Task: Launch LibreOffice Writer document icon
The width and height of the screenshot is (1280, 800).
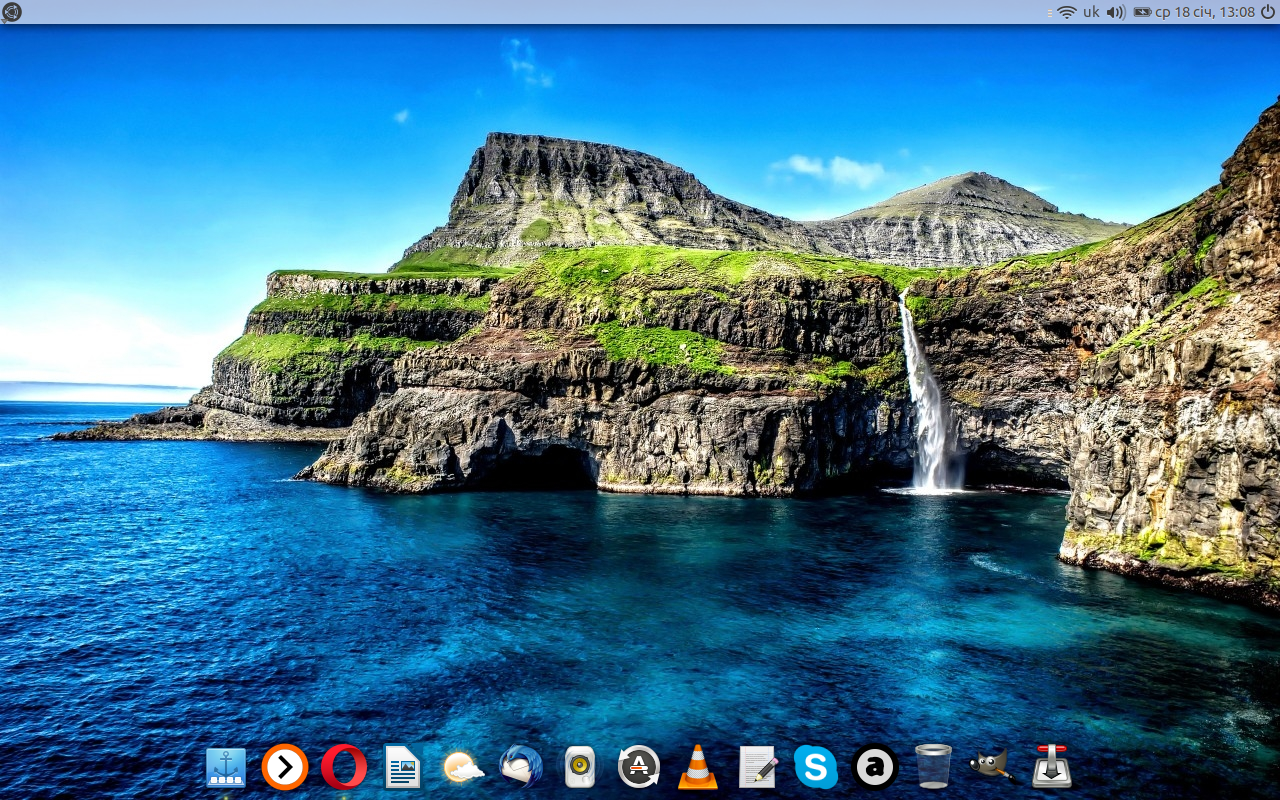Action: click(x=403, y=767)
